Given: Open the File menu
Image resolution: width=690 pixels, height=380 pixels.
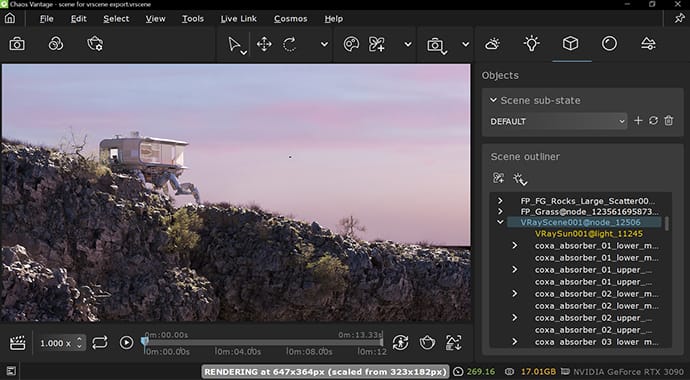Looking at the screenshot, I should pyautogui.click(x=46, y=19).
